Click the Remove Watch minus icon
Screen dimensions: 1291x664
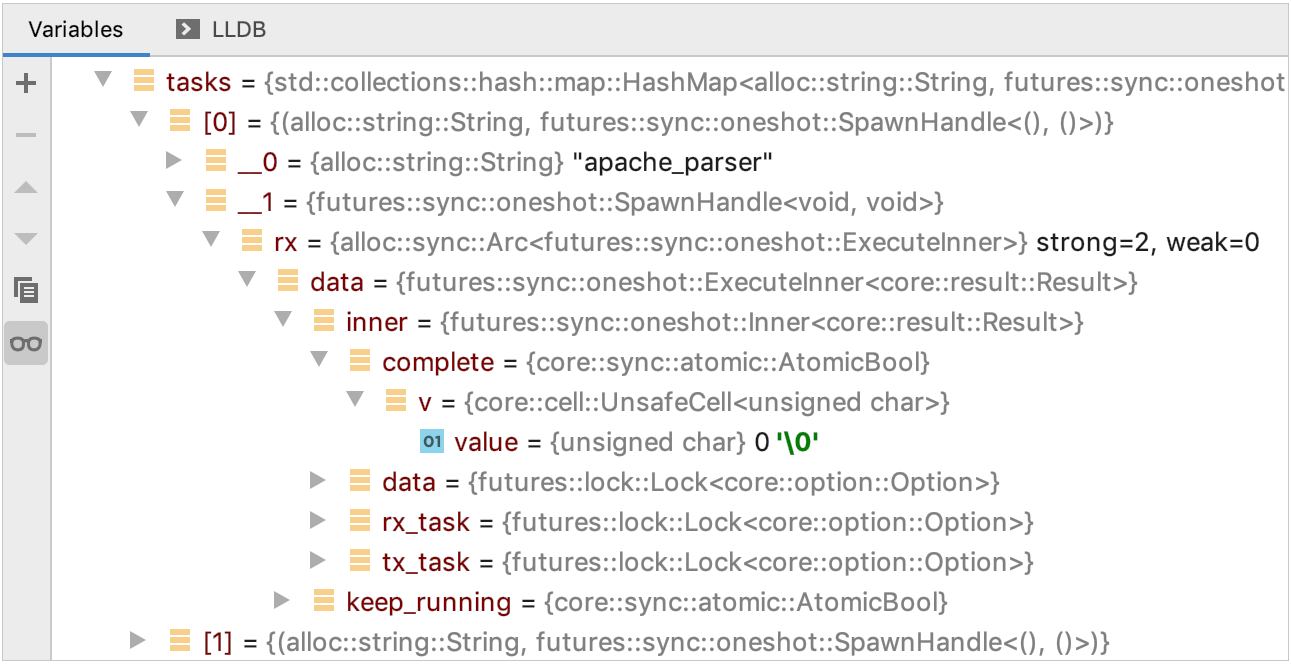[26, 135]
